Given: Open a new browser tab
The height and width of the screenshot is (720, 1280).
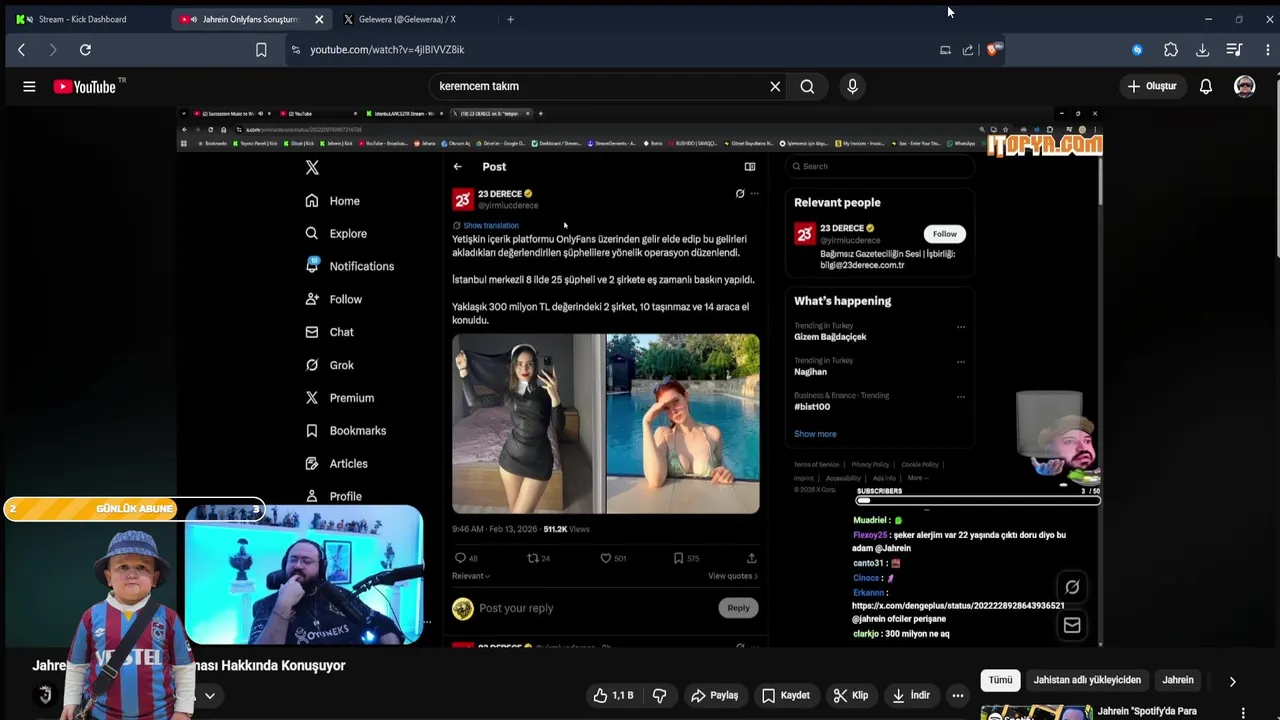Looking at the screenshot, I should click(510, 19).
